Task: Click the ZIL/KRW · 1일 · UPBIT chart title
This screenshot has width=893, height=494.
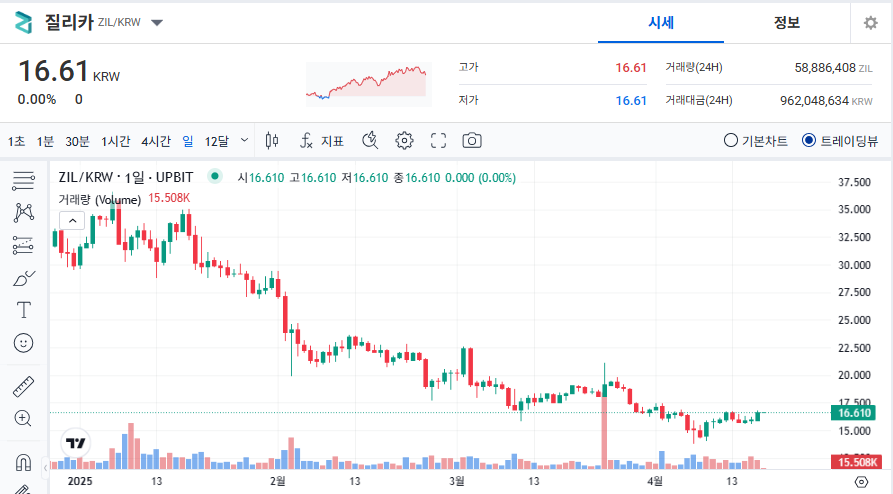Action: tap(126, 177)
